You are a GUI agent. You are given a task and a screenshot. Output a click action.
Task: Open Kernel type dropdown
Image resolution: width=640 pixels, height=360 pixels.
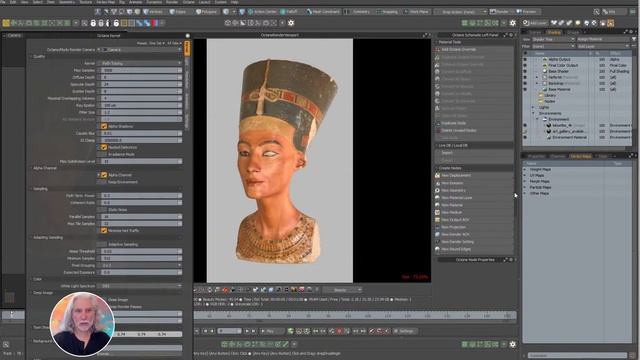(141, 63)
